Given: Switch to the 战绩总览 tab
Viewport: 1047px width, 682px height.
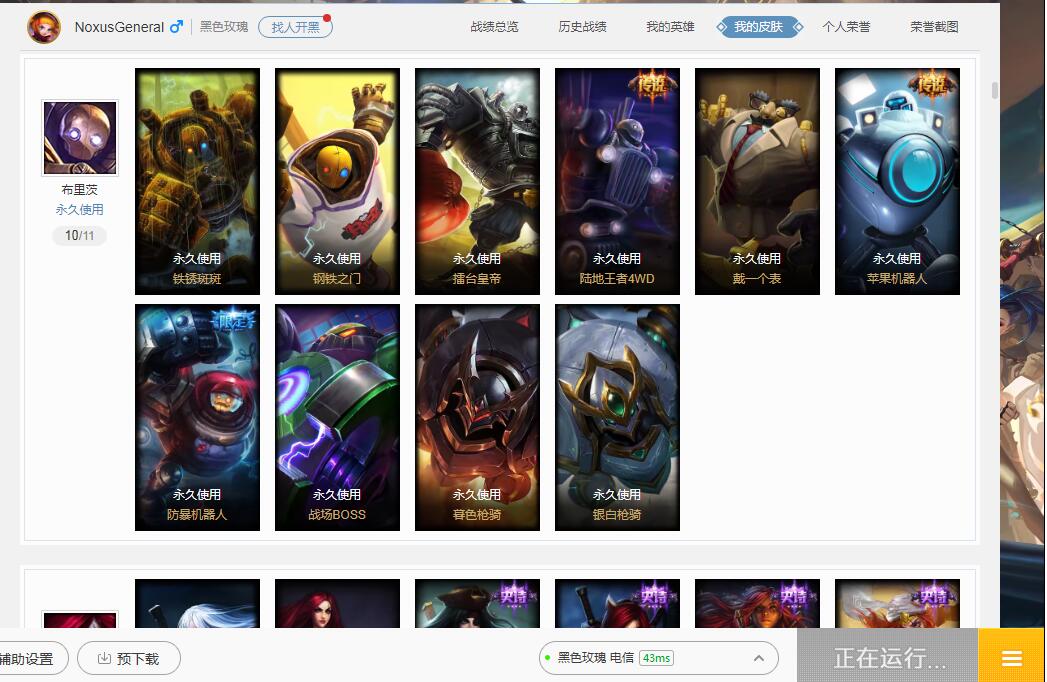Looking at the screenshot, I should click(x=494, y=27).
